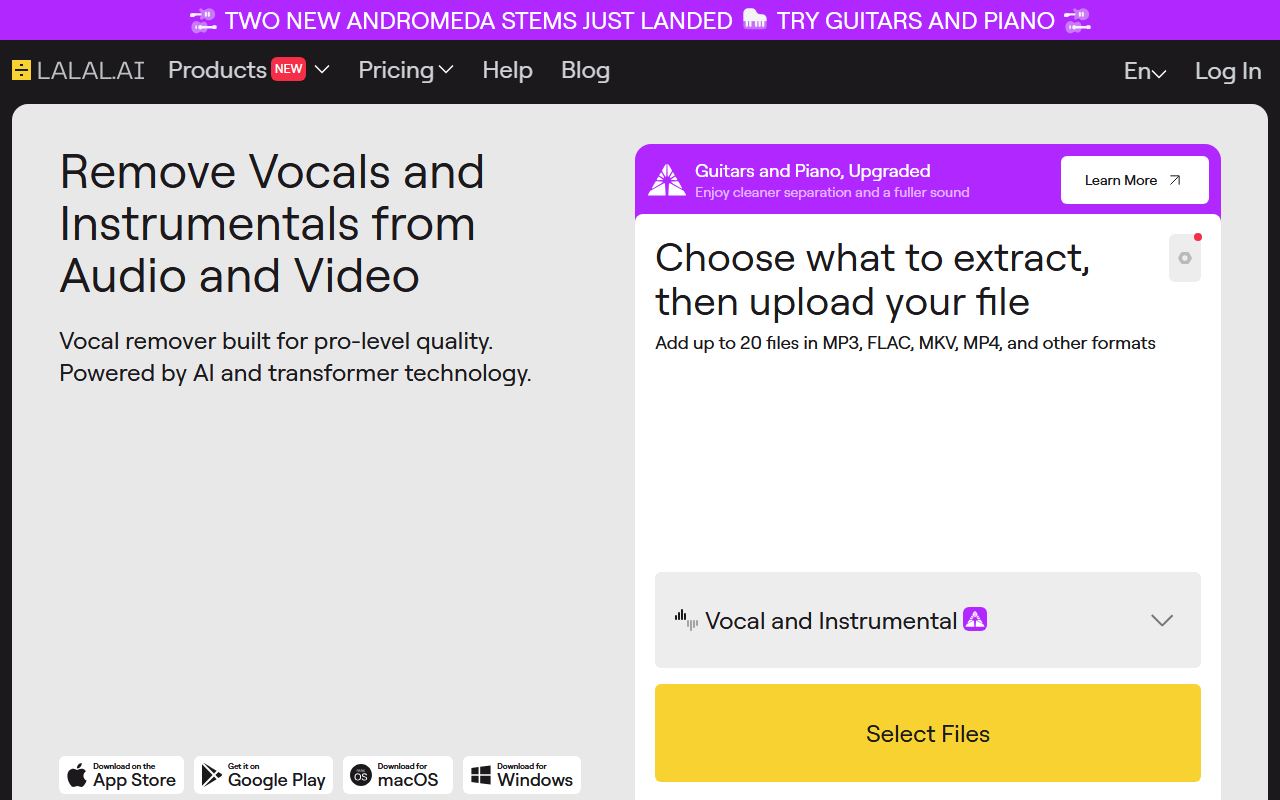1280x800 pixels.
Task: Click the Learn More button
Action: click(1135, 180)
